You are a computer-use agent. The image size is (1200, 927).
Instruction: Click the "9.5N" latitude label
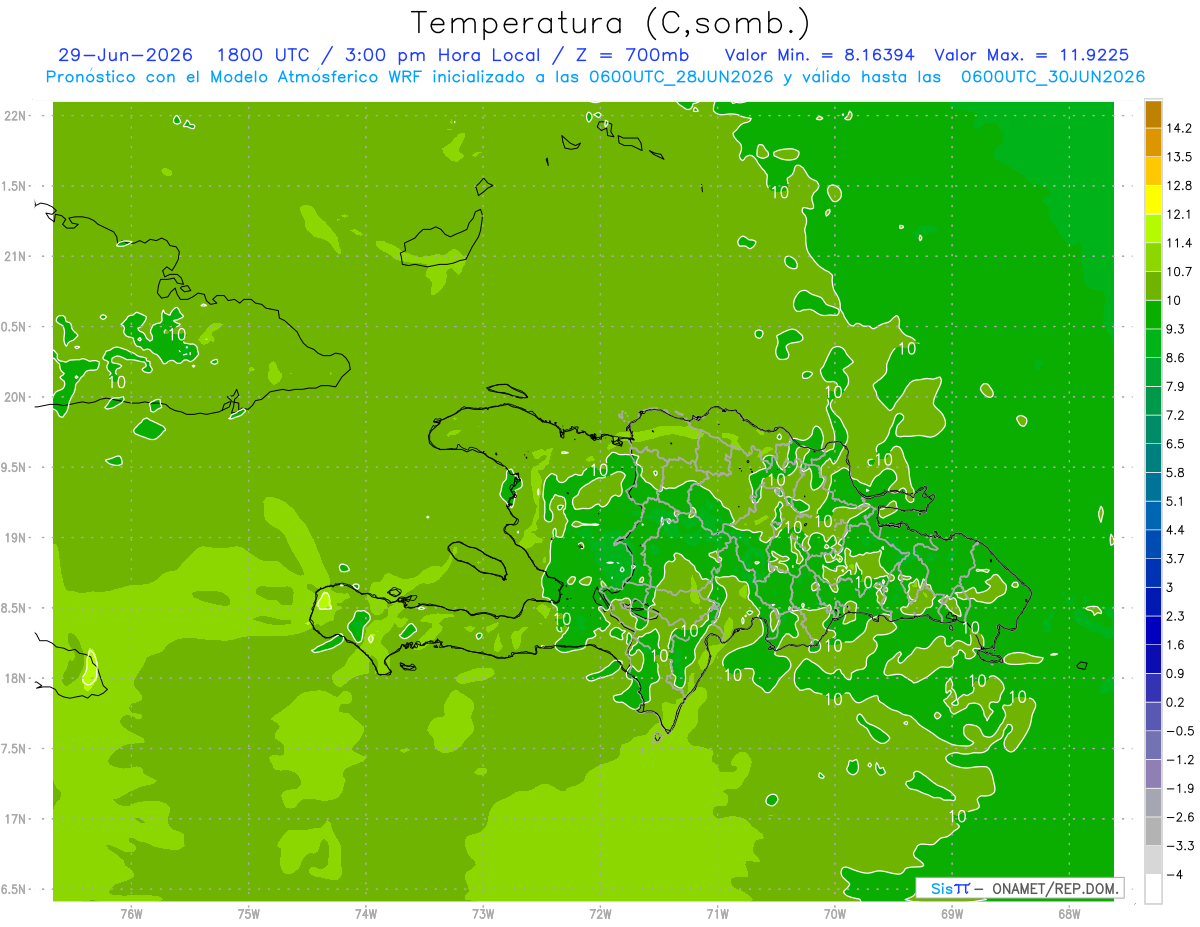tap(15, 467)
